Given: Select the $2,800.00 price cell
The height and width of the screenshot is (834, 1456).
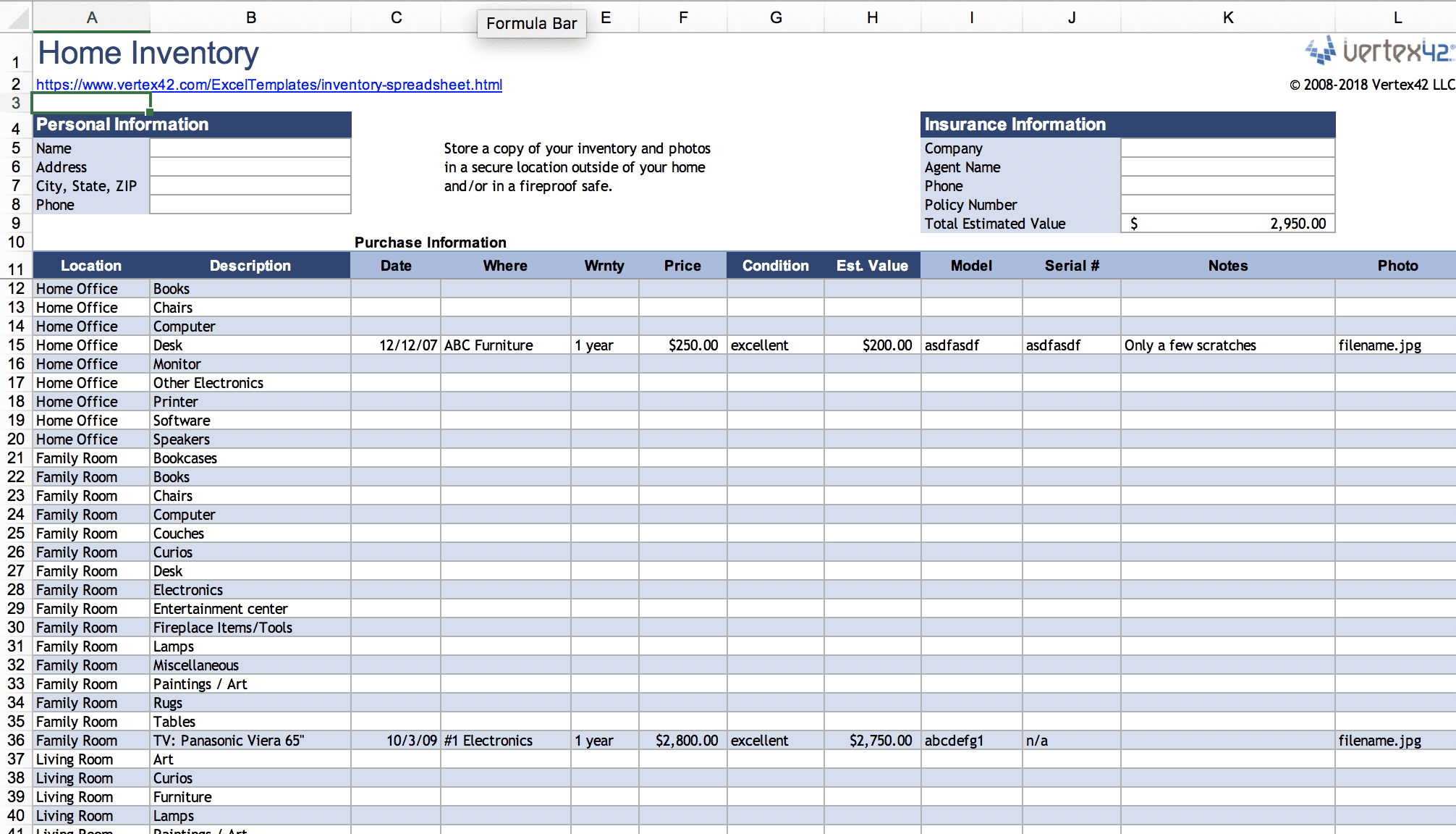Looking at the screenshot, I should point(682,741).
